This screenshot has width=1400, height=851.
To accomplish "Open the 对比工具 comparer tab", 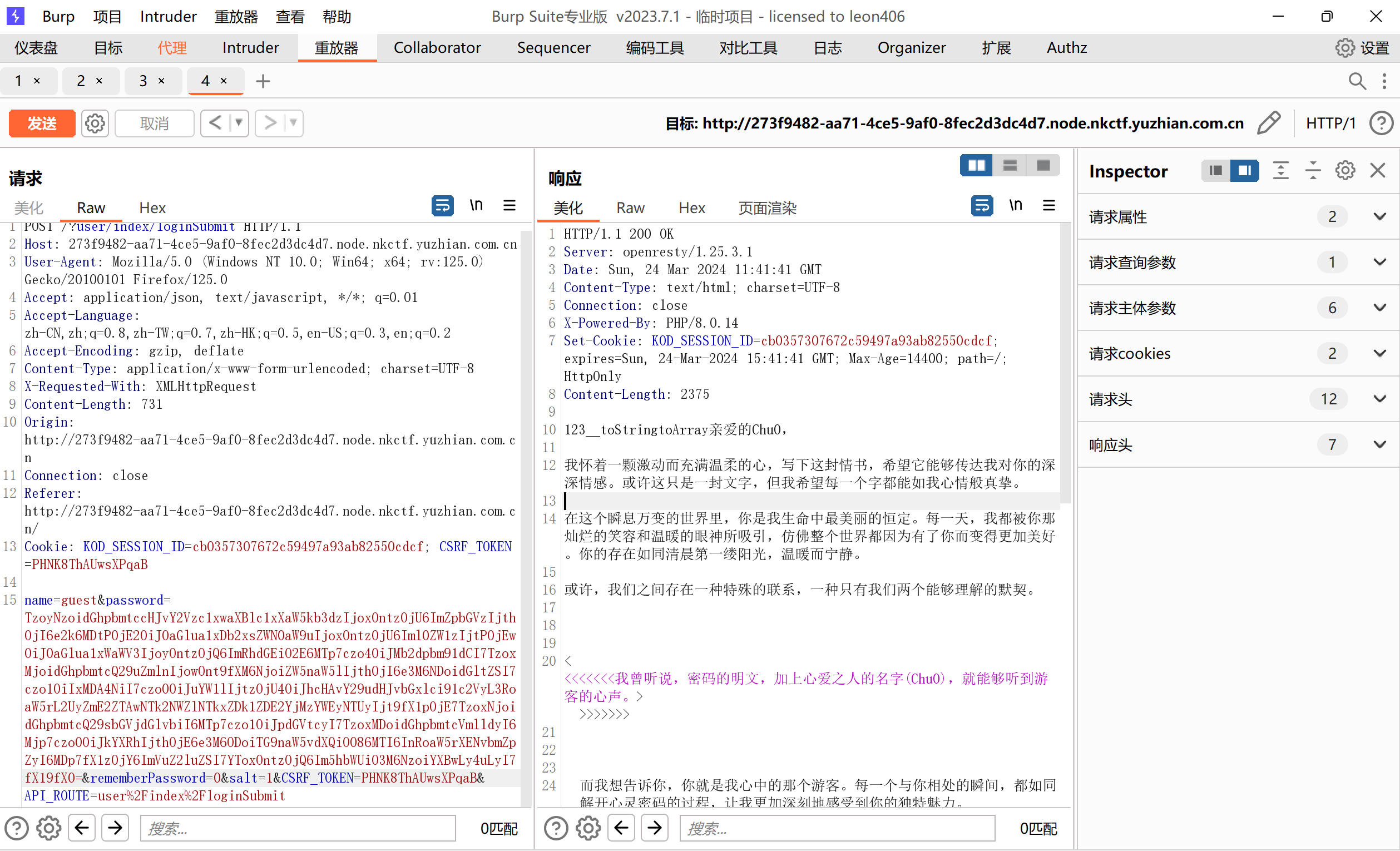I will [748, 48].
